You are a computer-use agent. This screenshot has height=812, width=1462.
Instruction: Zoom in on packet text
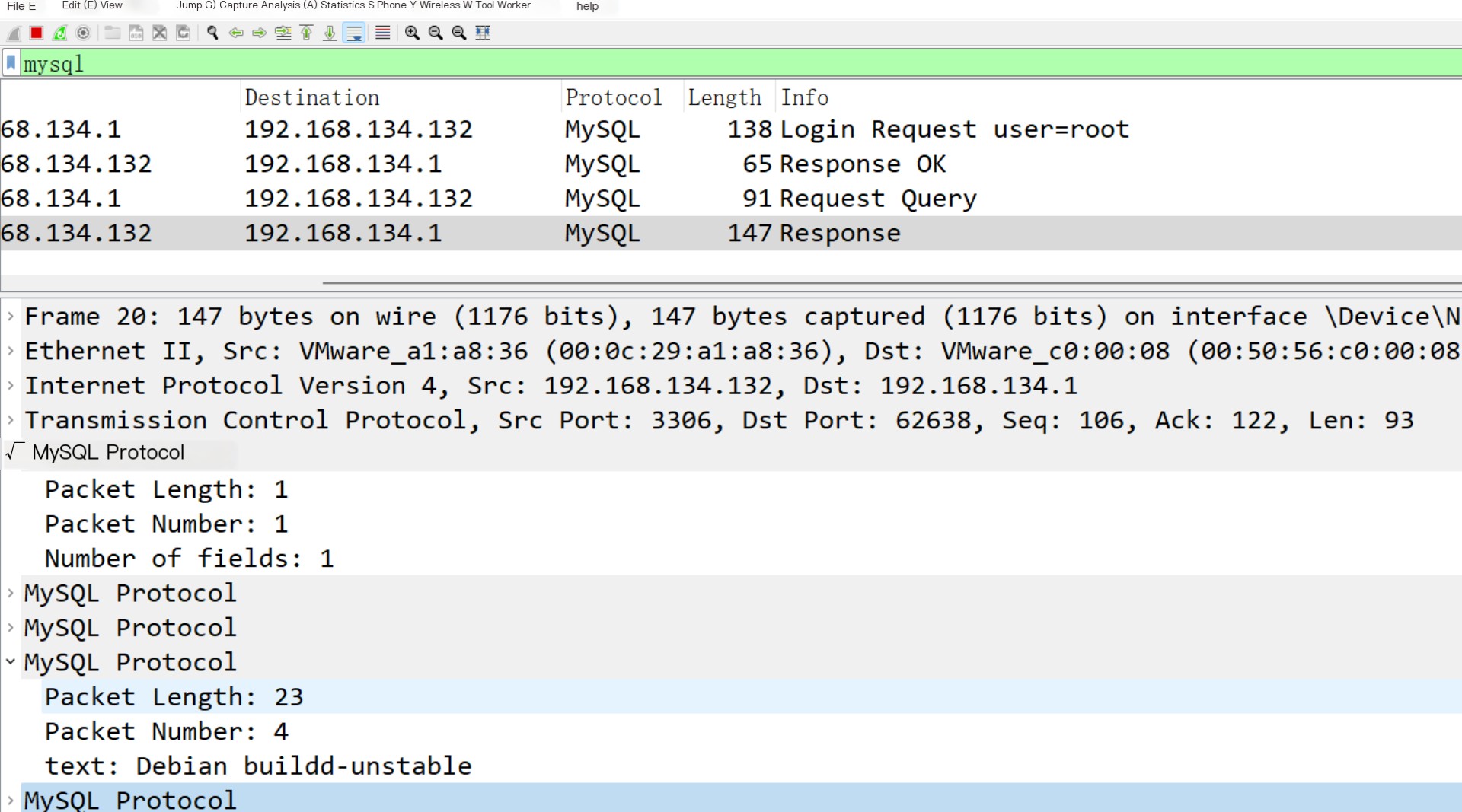pyautogui.click(x=412, y=33)
